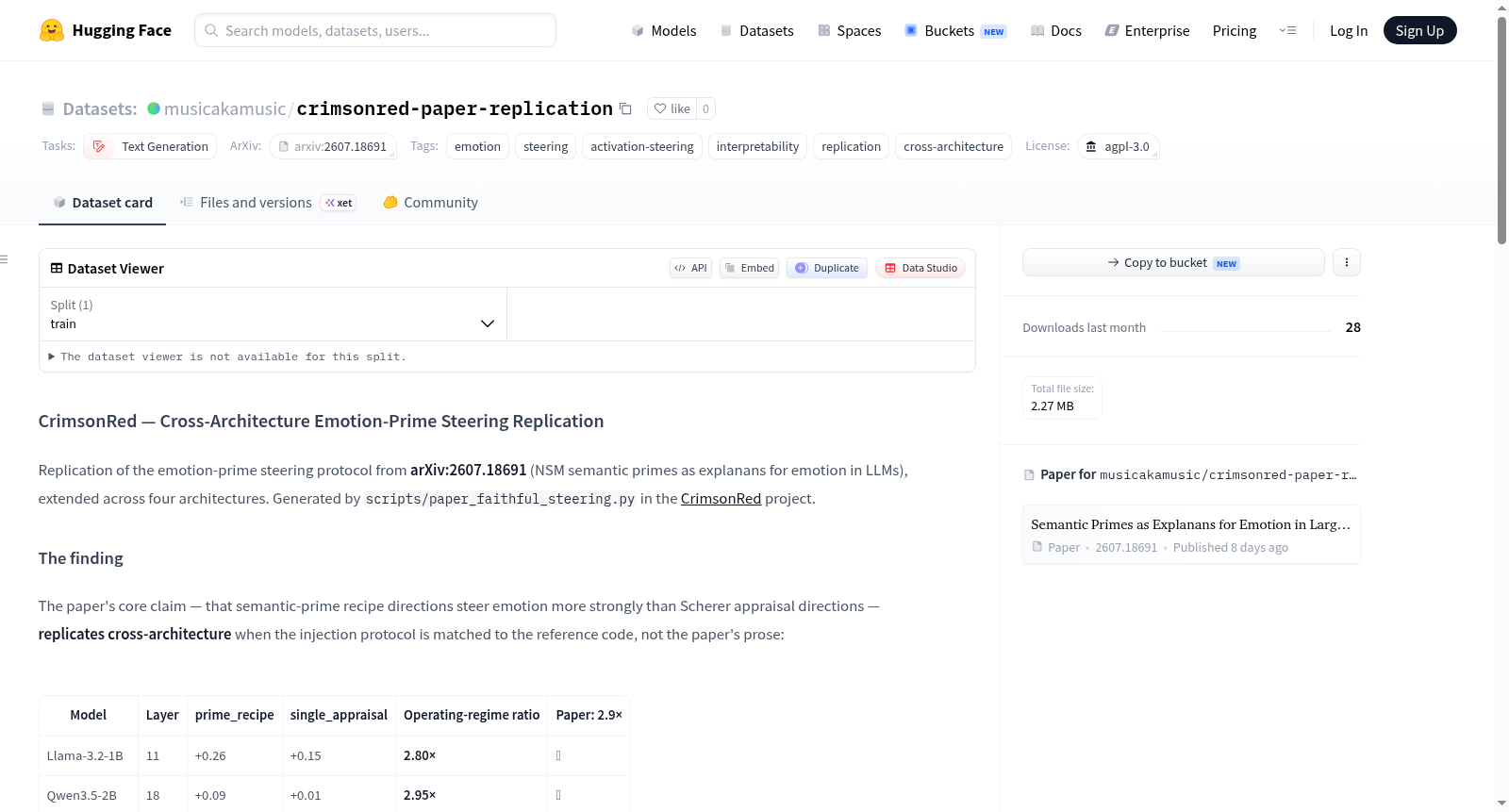Click the downloads last month value 28
The height and width of the screenshot is (812, 1509).
tap(1353, 327)
